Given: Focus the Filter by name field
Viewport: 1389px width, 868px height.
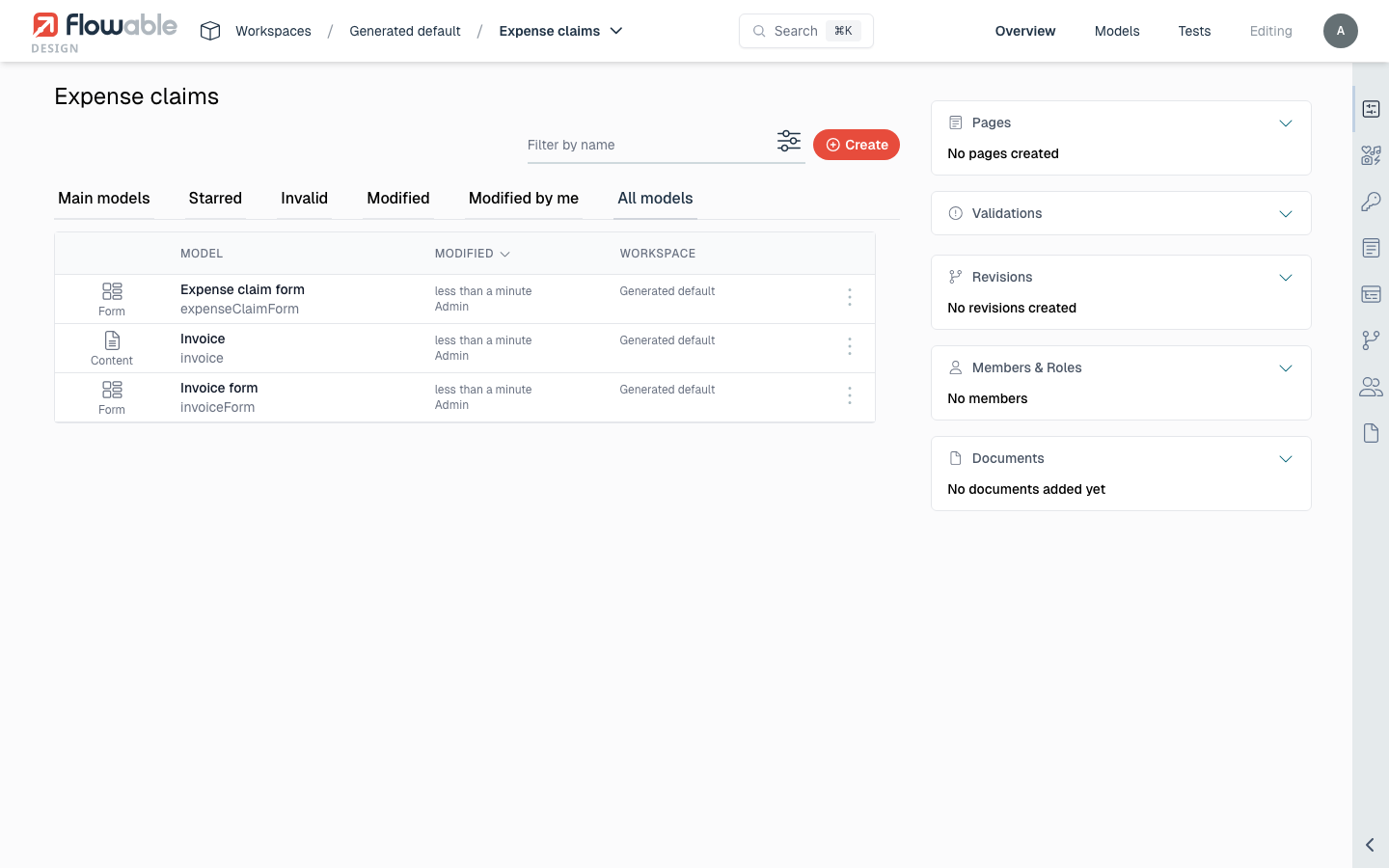Looking at the screenshot, I should [646, 145].
